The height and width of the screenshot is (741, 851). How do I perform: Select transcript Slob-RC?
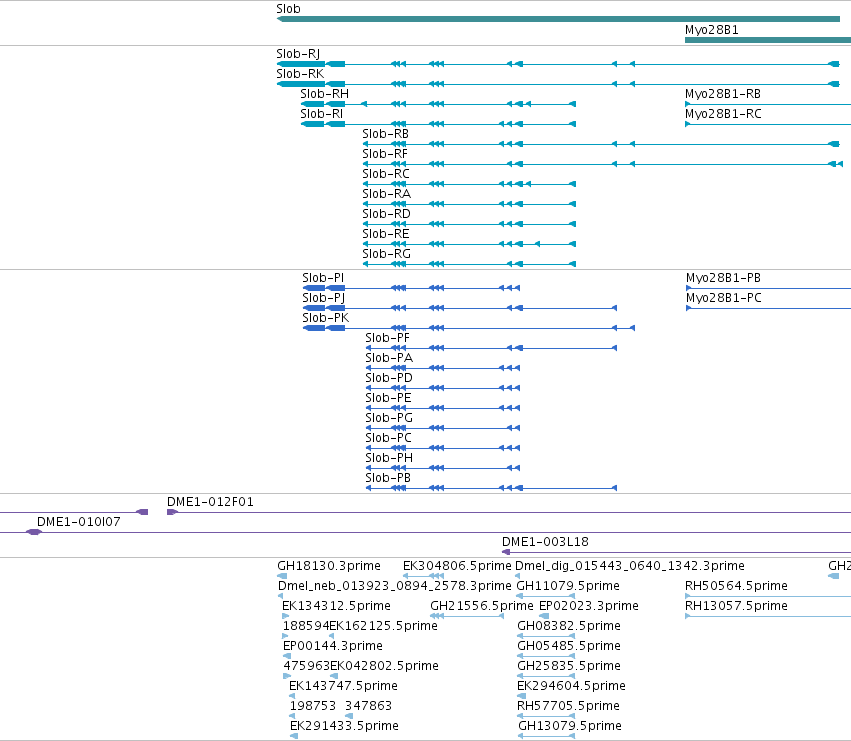tap(386, 174)
